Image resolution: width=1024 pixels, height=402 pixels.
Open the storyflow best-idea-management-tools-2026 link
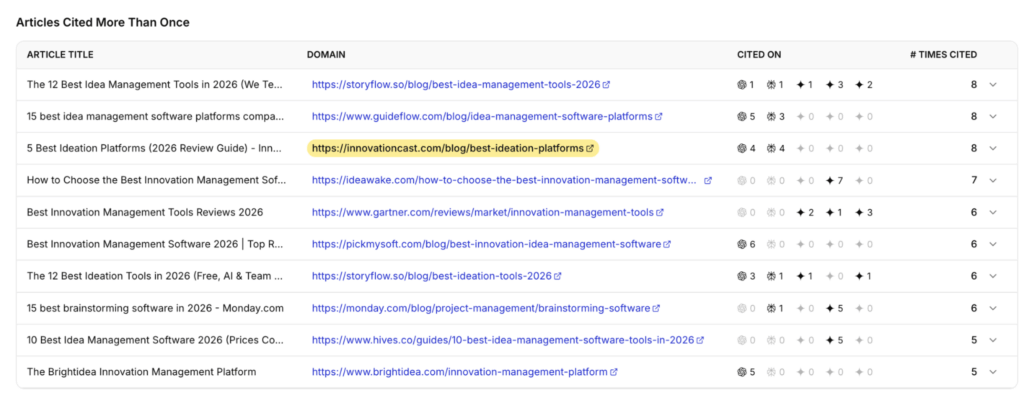[456, 85]
